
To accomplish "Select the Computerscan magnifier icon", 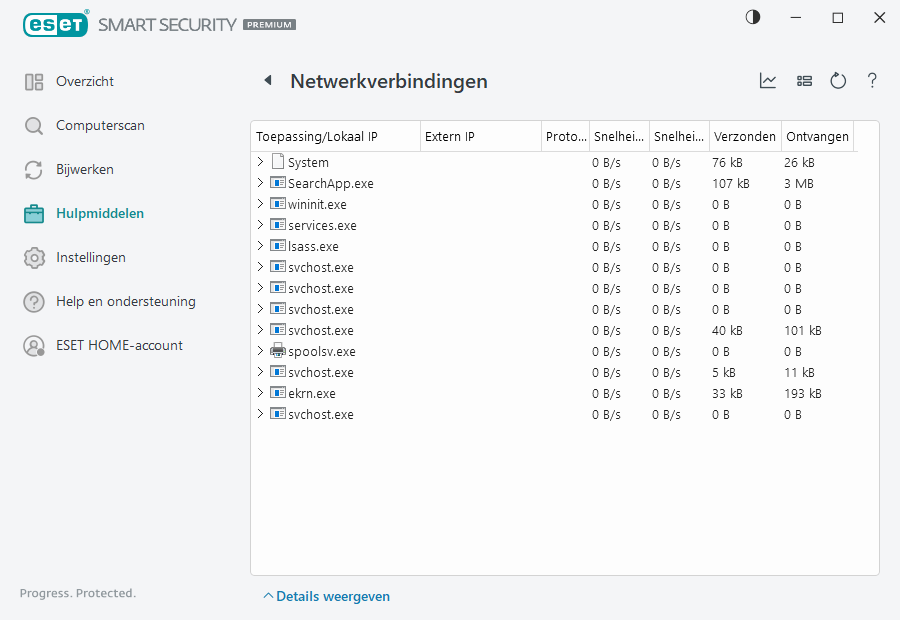I will [33, 125].
